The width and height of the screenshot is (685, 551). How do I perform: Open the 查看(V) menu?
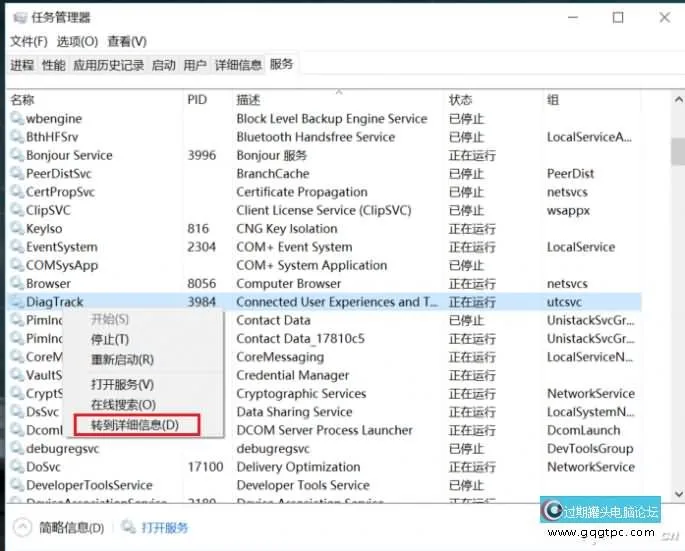pos(127,42)
